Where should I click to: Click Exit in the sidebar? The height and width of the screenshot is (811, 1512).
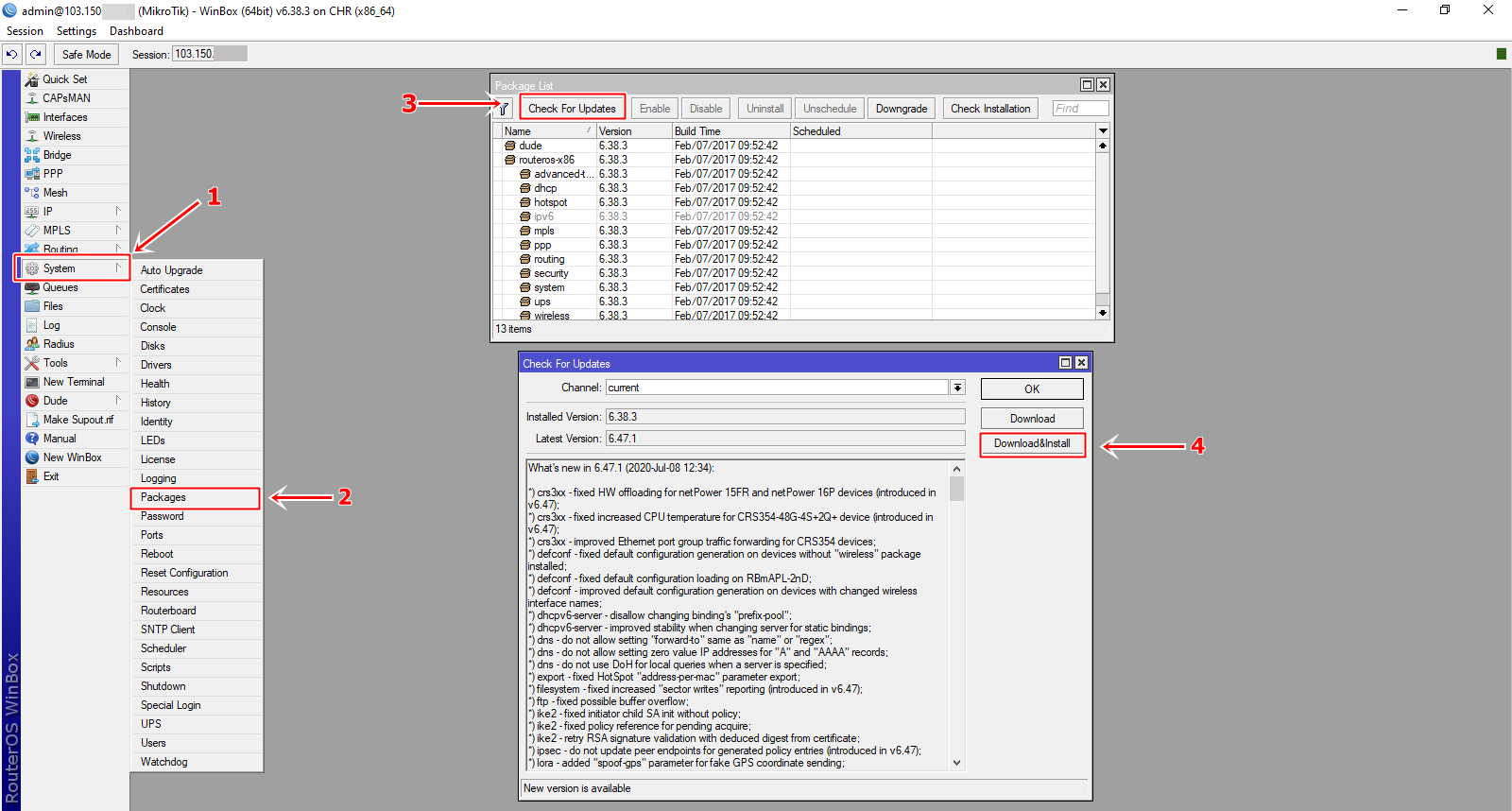[51, 476]
